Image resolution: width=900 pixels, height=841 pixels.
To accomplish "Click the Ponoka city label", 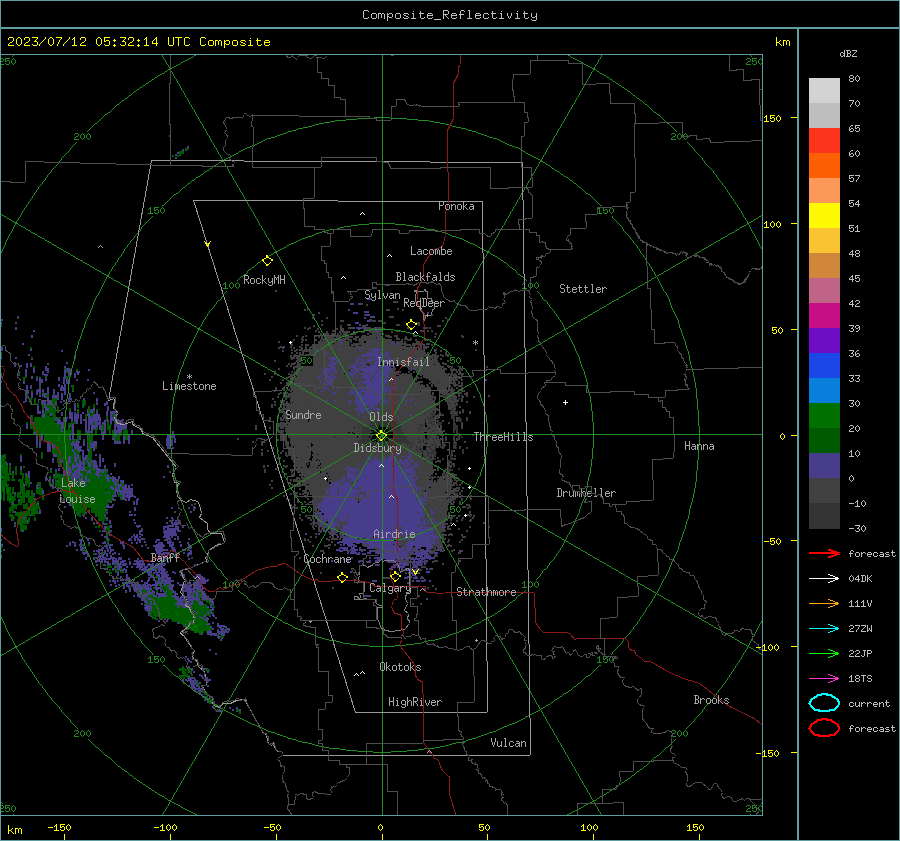I will click(456, 206).
